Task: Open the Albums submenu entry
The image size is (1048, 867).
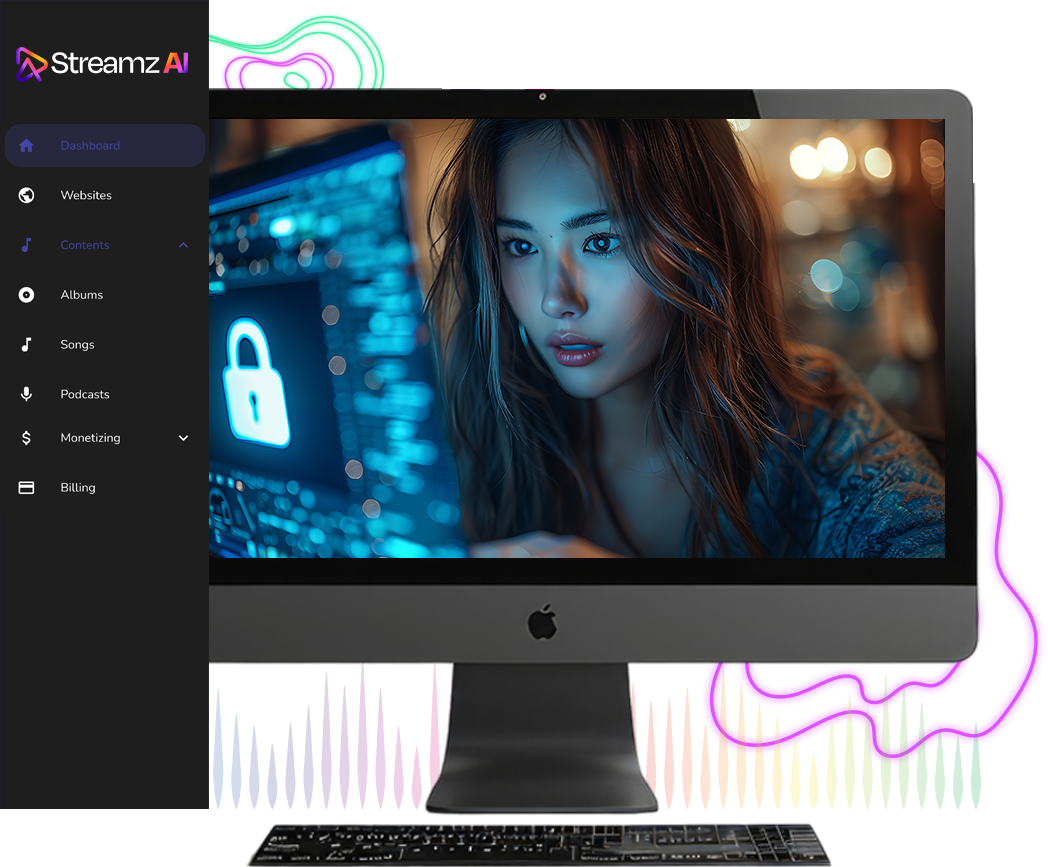Action: tap(82, 295)
